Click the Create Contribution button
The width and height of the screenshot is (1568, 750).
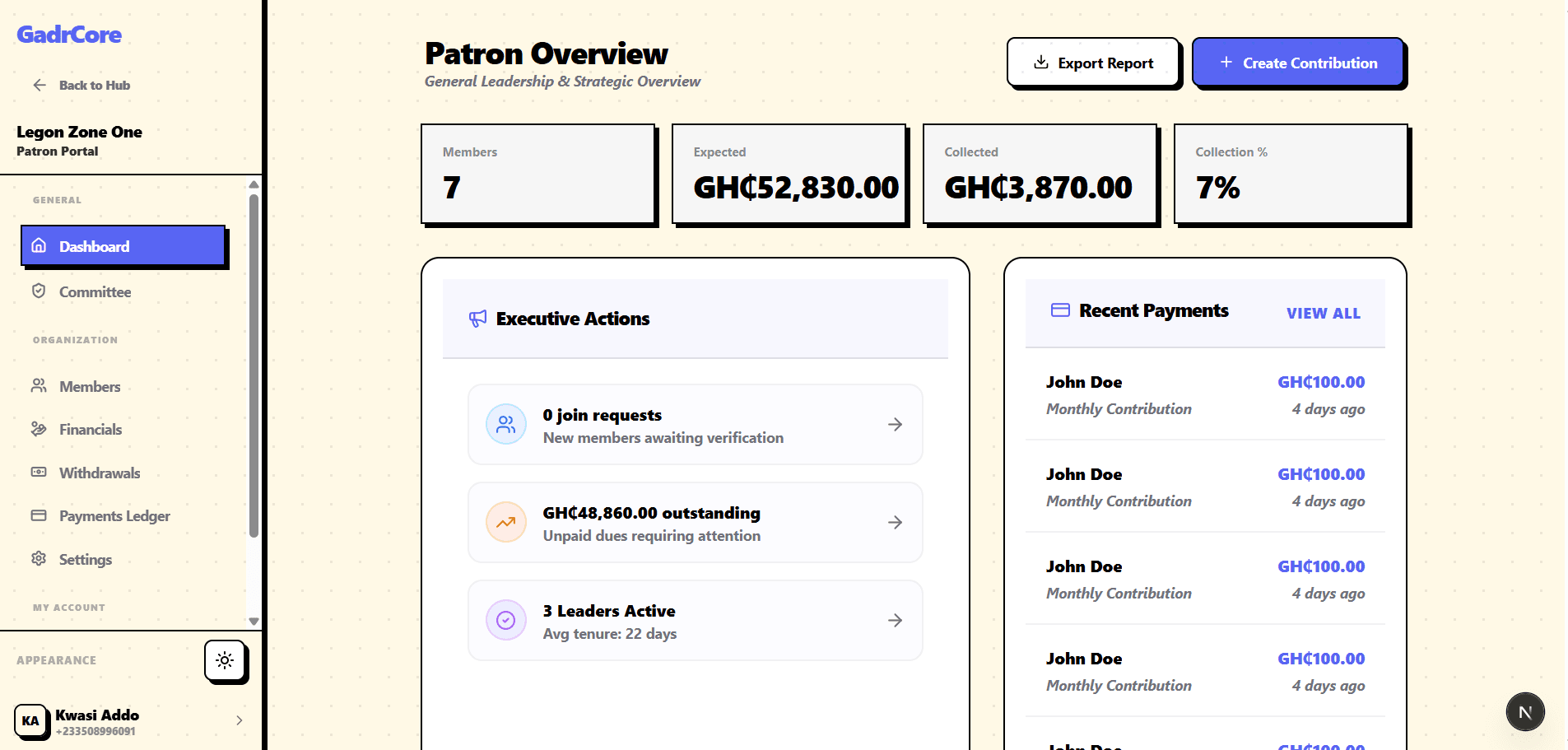pos(1298,63)
